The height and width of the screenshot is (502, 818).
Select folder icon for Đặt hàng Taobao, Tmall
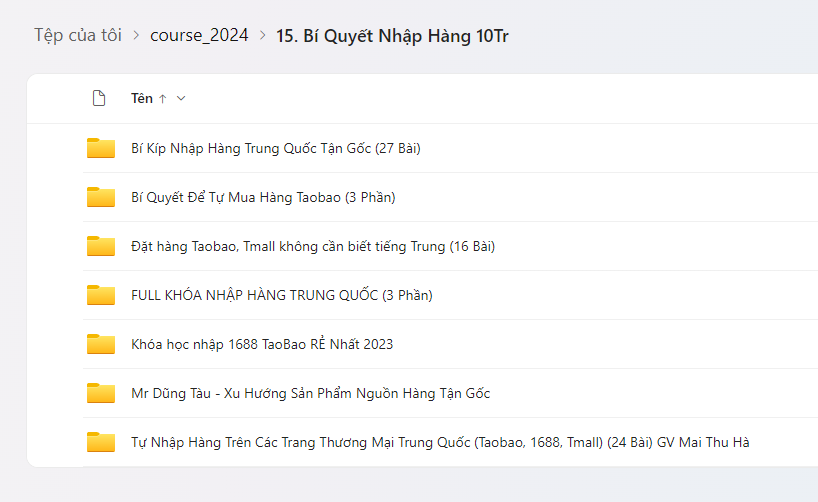101,247
